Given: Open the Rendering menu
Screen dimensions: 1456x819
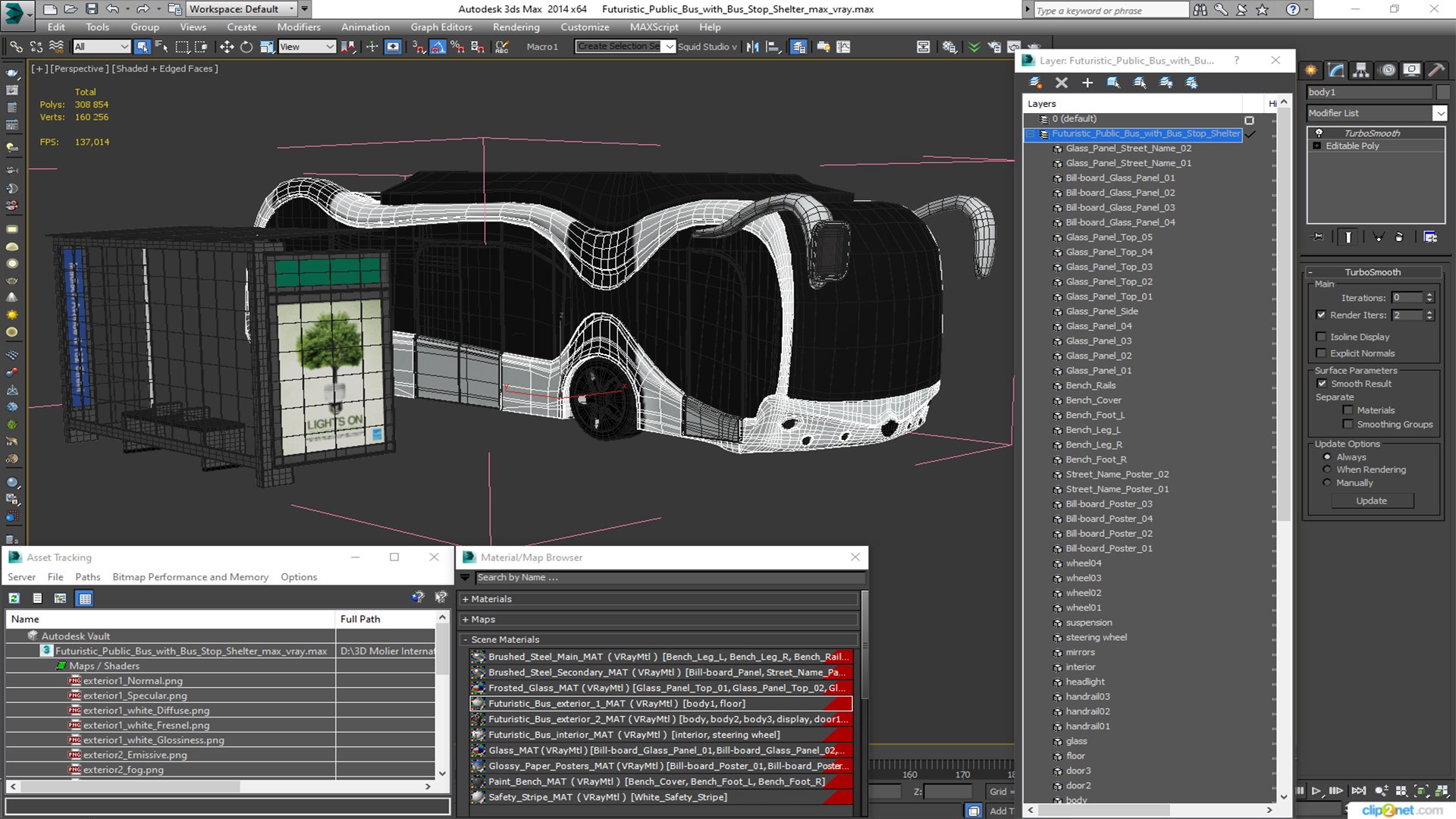Looking at the screenshot, I should tap(516, 27).
